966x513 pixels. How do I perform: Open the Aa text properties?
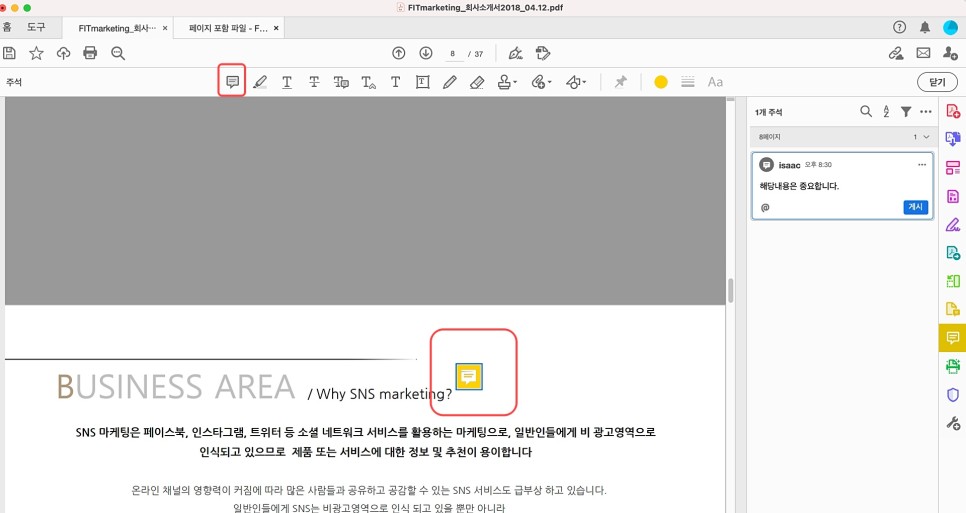coord(715,82)
